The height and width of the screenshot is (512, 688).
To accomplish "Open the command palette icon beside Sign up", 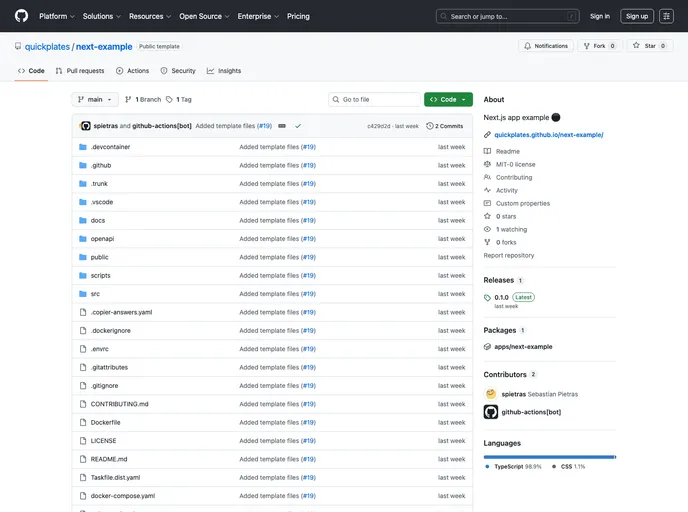I will (666, 16).
